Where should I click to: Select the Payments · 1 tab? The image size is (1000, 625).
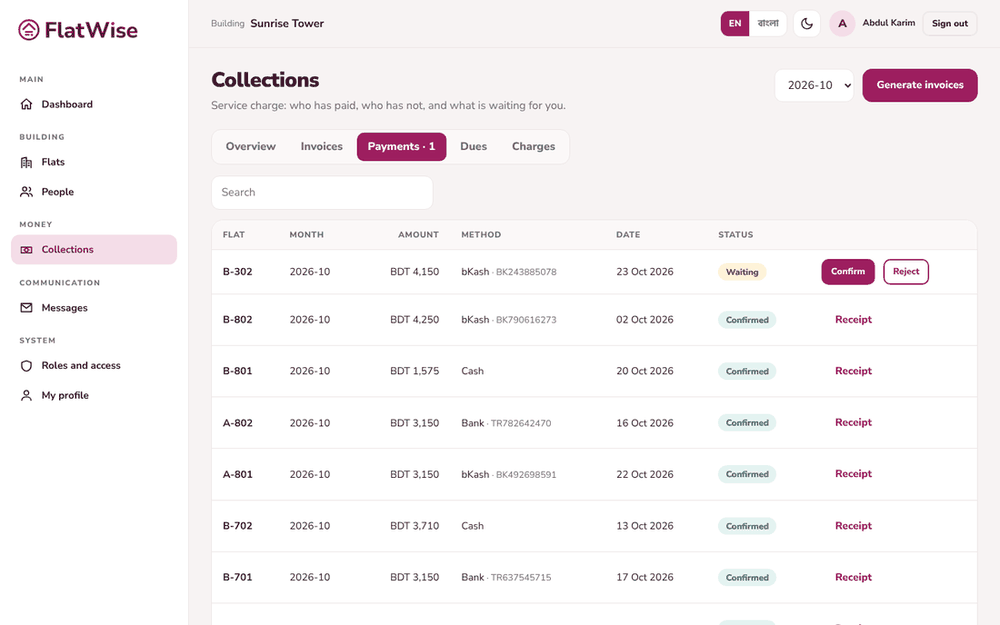[x=401, y=147]
